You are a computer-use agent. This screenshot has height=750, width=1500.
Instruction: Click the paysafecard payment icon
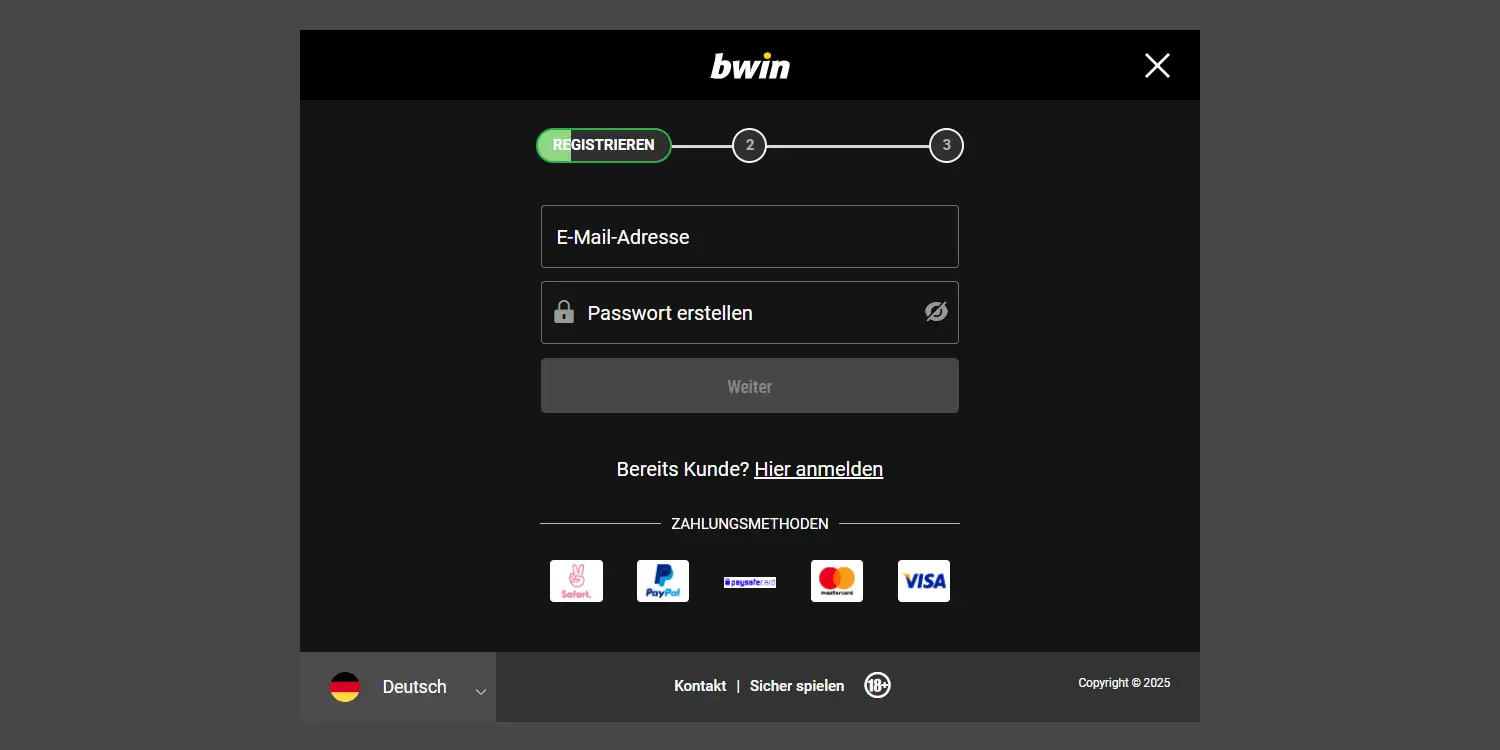(x=750, y=582)
